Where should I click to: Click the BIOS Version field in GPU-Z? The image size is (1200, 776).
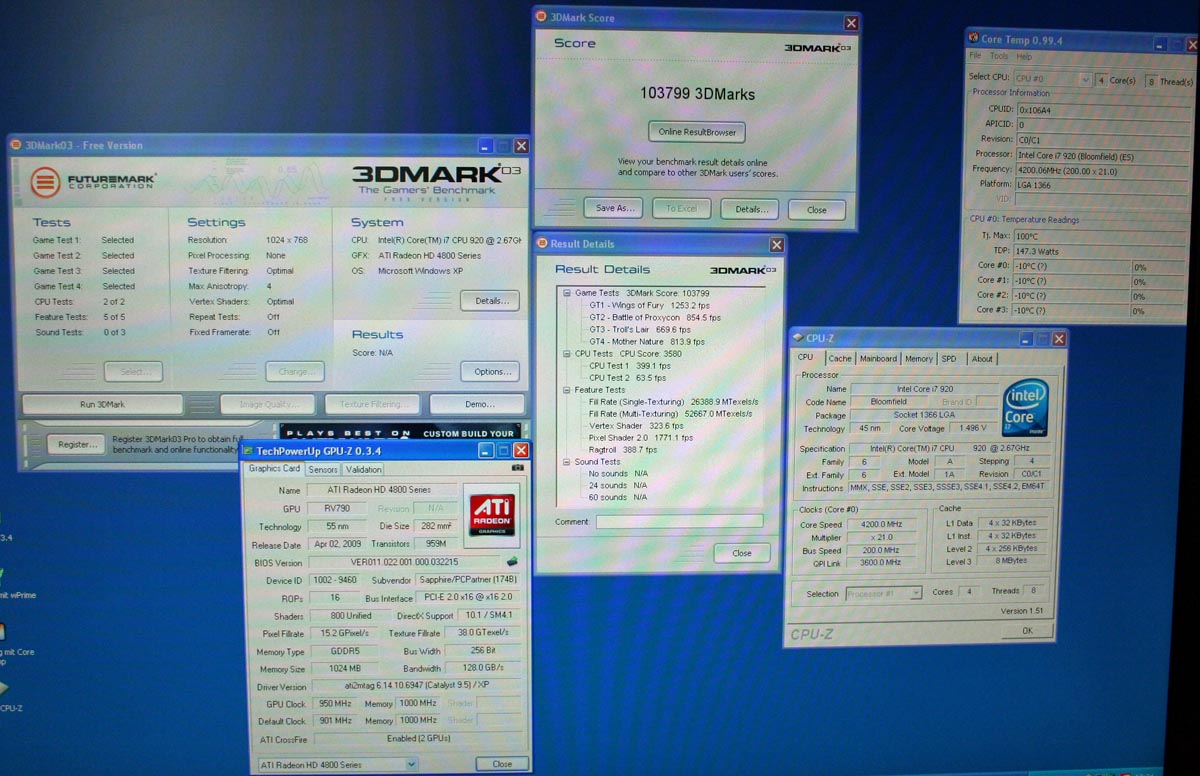click(x=404, y=563)
